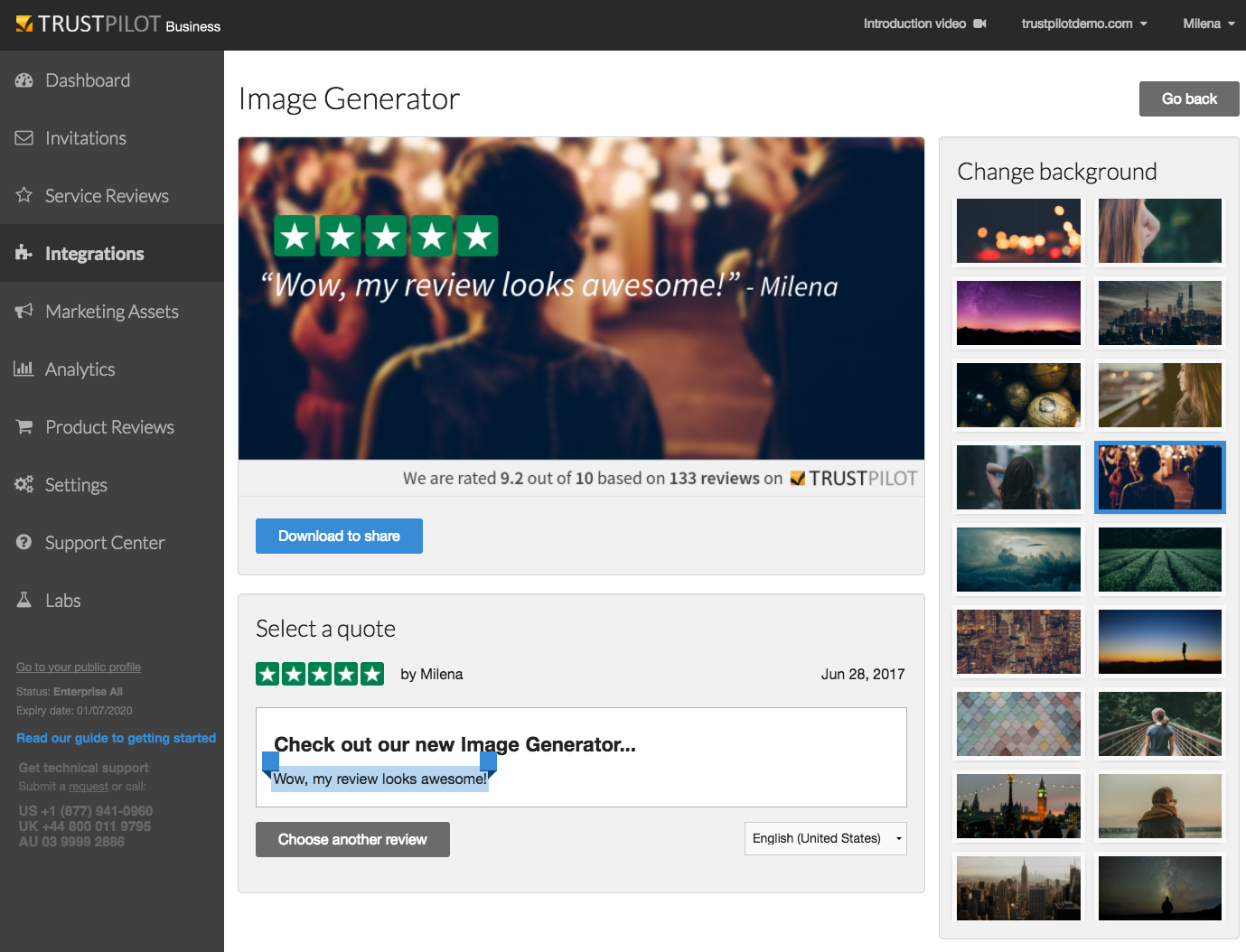Select the sunset silhouette background

[x=1160, y=642]
